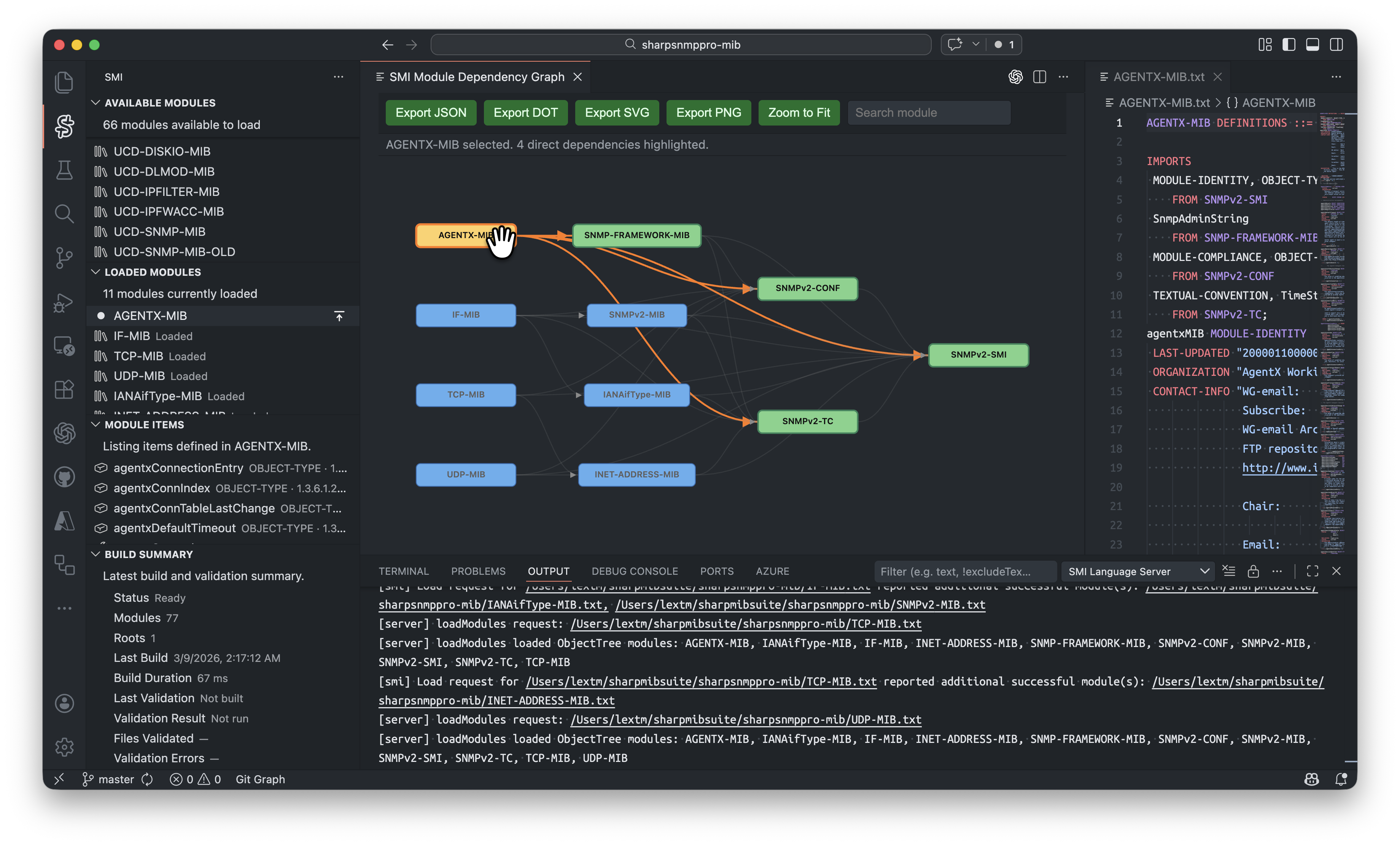Maximize the bottom panel

pos(1312,571)
